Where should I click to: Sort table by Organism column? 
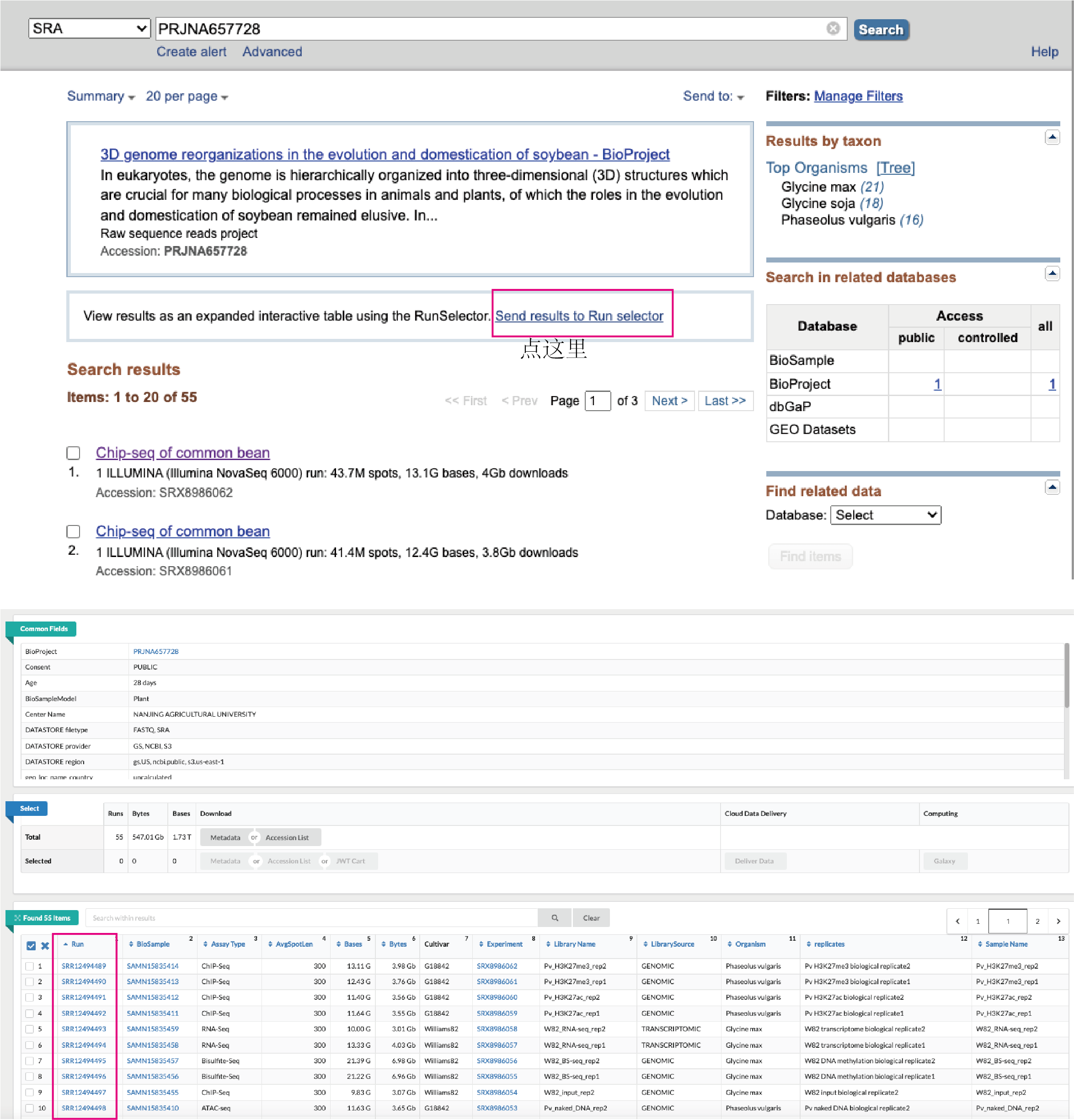(746, 944)
